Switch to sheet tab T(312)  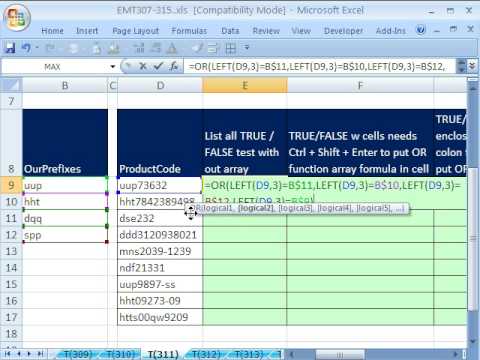[207, 354]
